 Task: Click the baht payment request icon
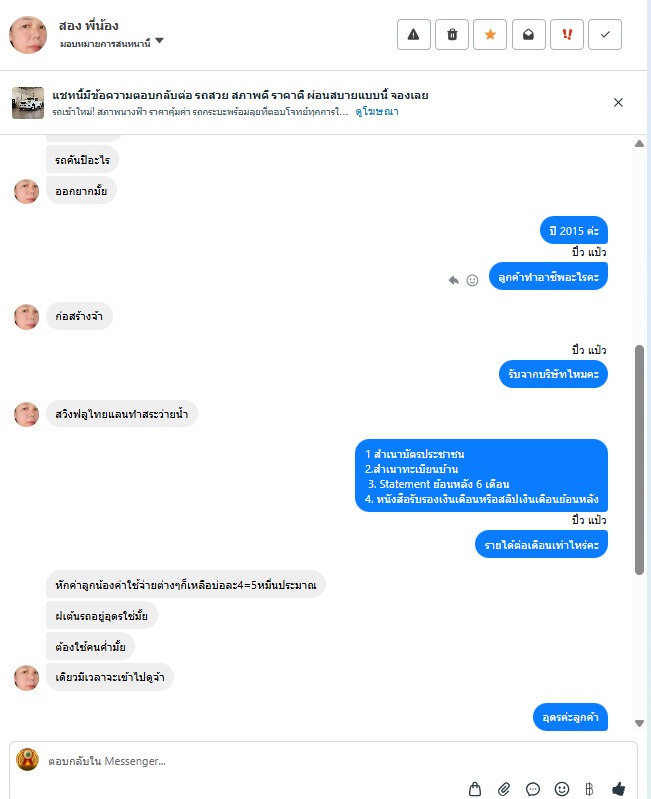589,789
